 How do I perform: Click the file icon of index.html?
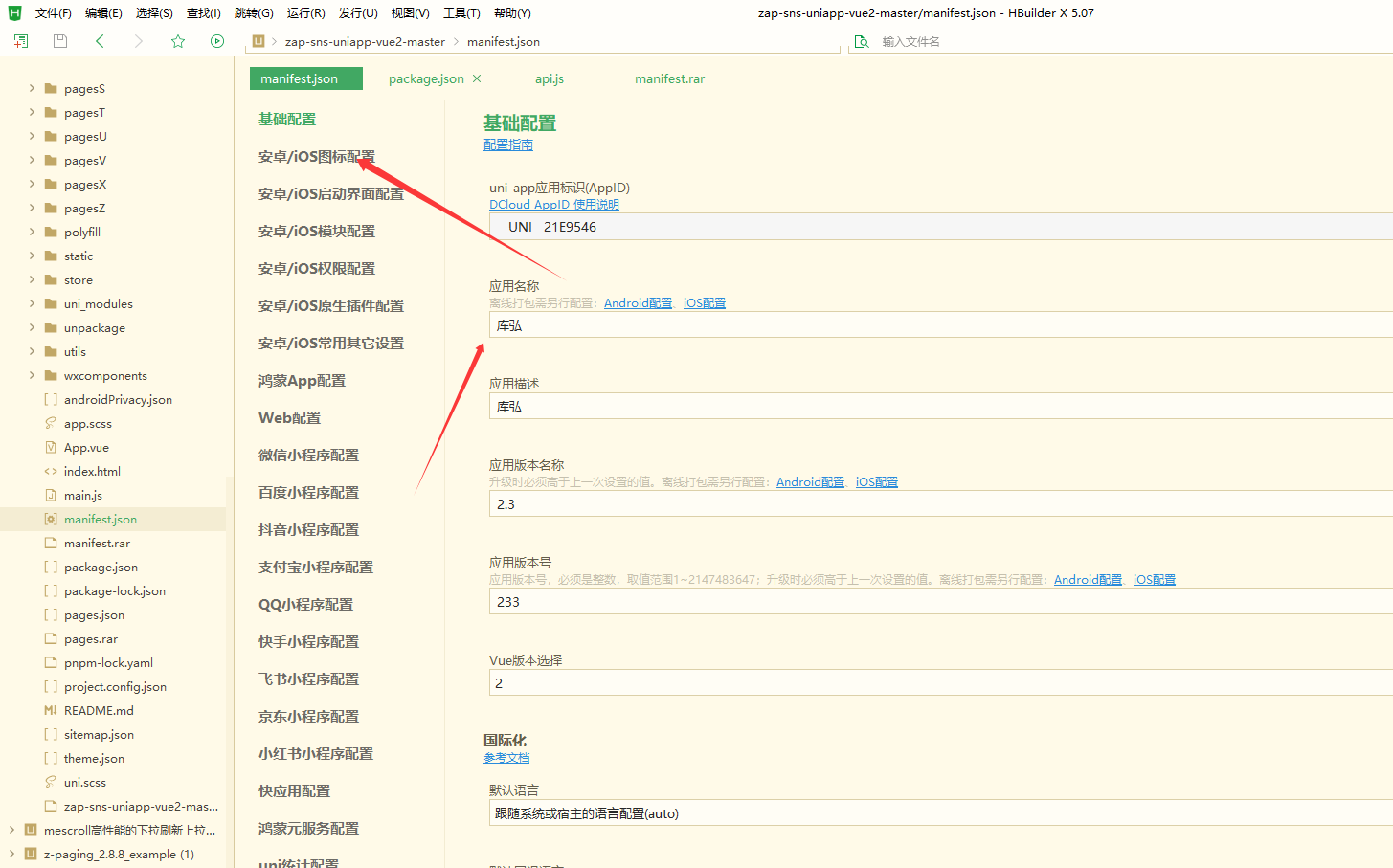pyautogui.click(x=51, y=471)
